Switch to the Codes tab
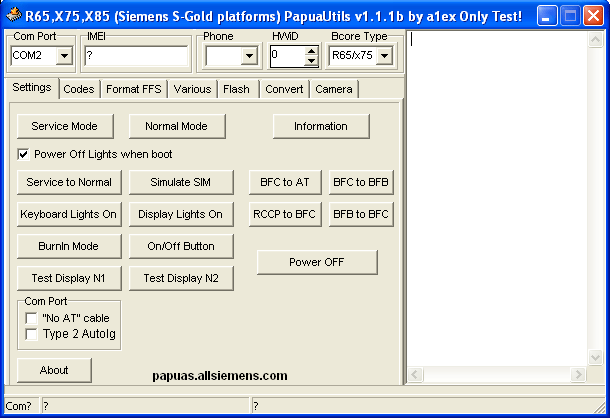 pyautogui.click(x=79, y=90)
